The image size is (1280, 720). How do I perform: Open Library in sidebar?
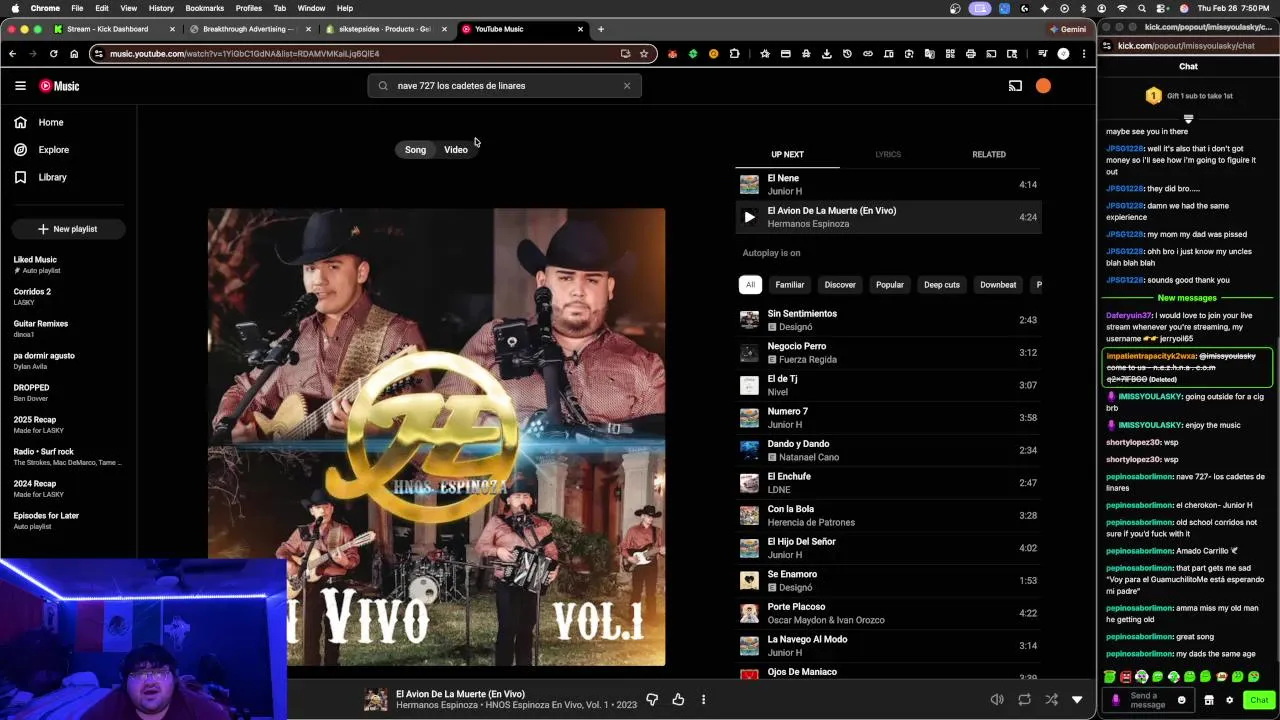[x=52, y=177]
